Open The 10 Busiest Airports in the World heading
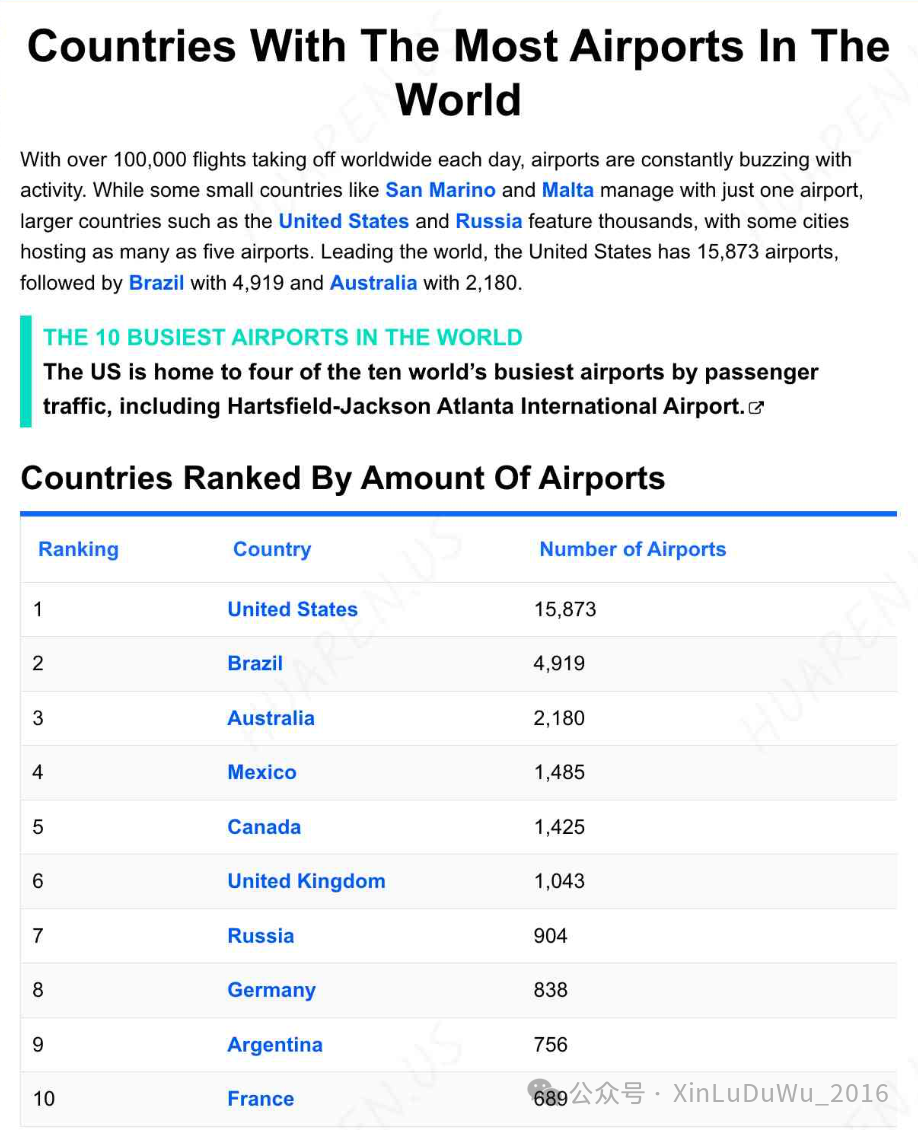Screen dimensions: 918x1130 (x=282, y=337)
